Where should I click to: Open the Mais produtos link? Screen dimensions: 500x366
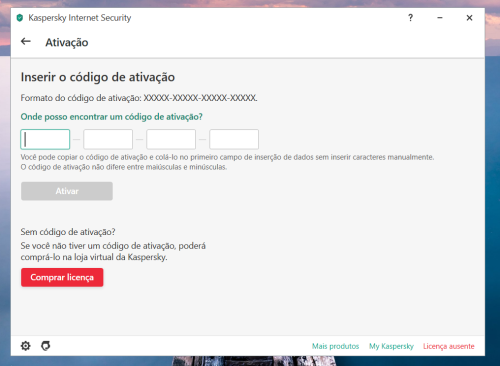pos(335,346)
